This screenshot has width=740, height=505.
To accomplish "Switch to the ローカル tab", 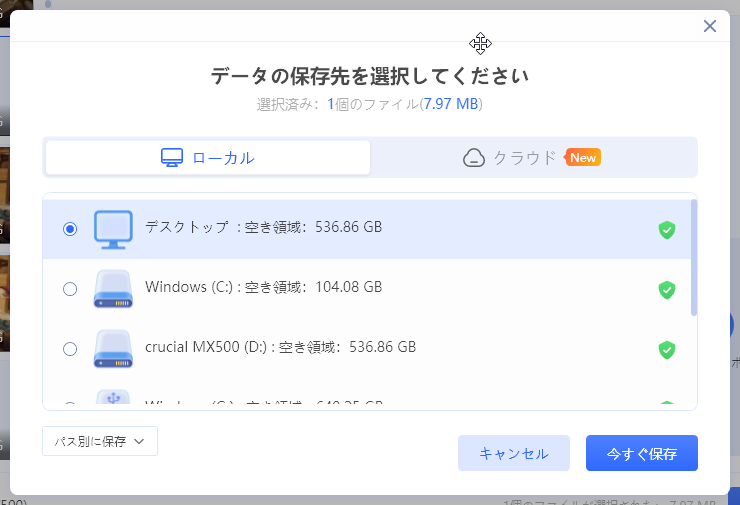I will [208, 158].
